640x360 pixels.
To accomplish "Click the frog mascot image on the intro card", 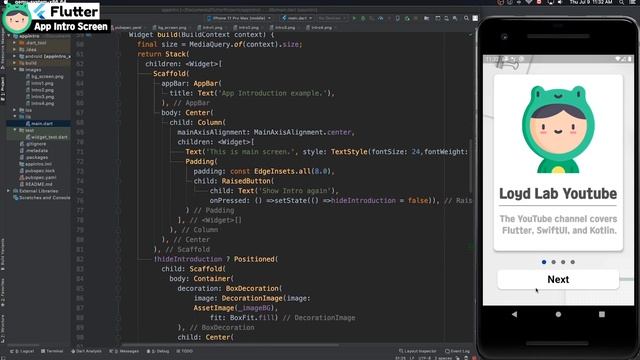I will (x=558, y=129).
